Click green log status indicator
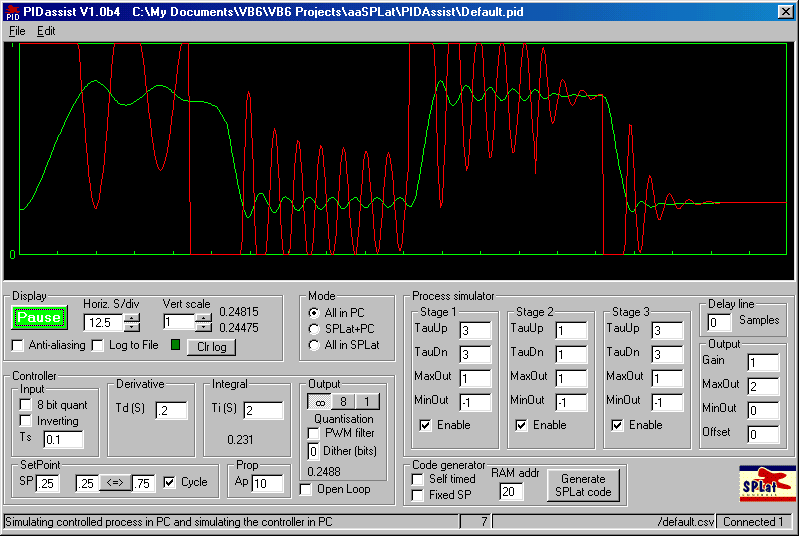 click(x=175, y=346)
